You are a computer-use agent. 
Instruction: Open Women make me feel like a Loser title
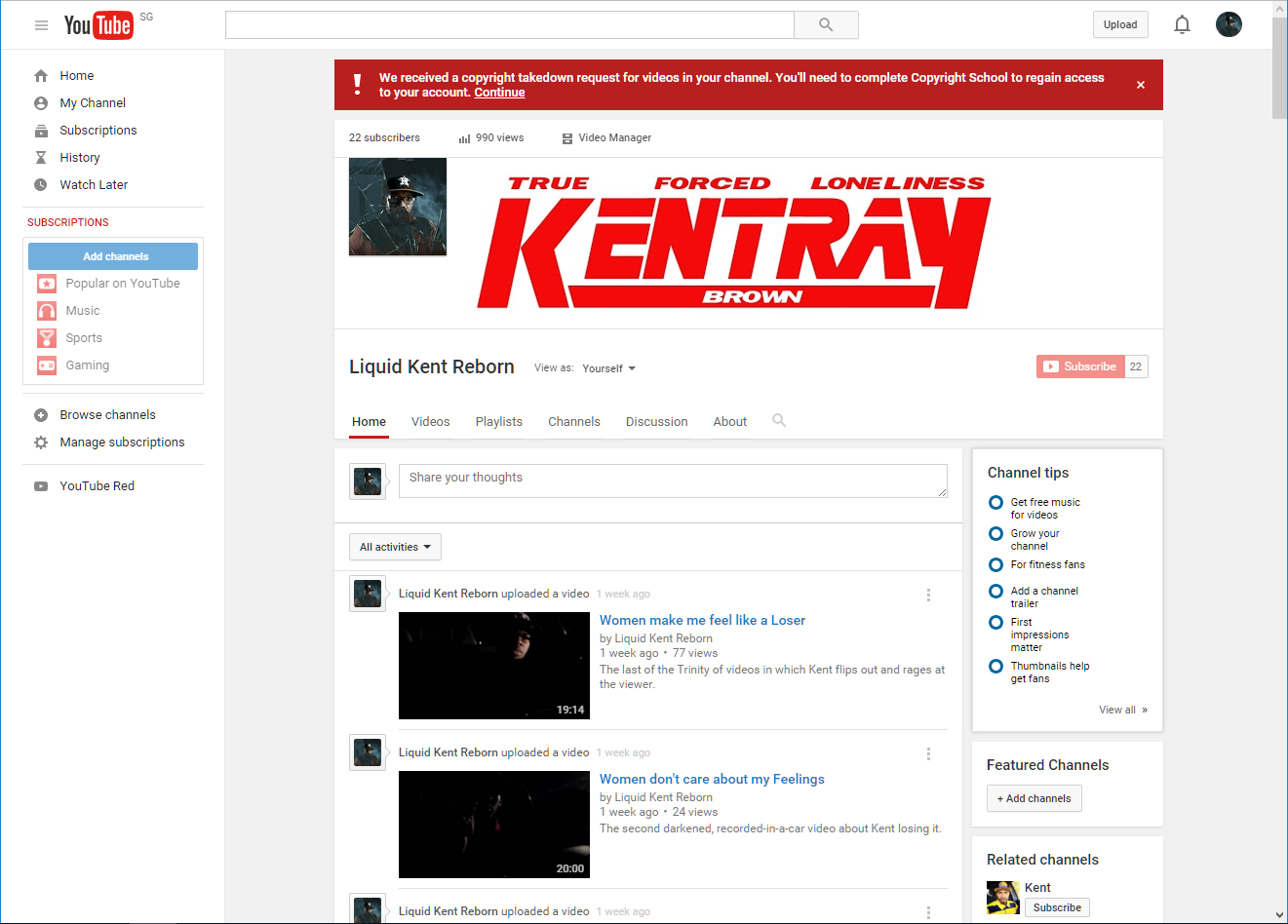(x=702, y=620)
